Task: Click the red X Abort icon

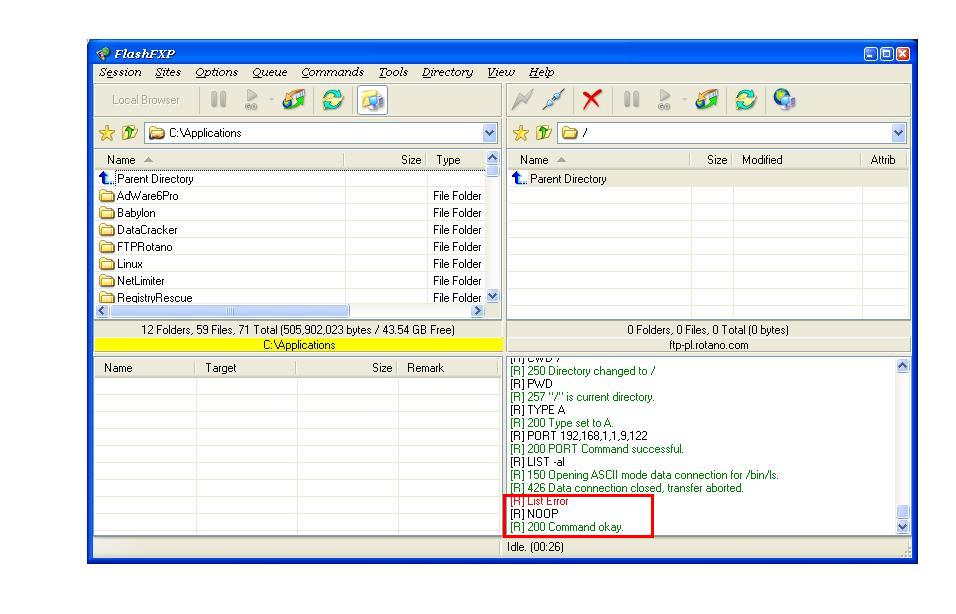Action: coord(592,100)
